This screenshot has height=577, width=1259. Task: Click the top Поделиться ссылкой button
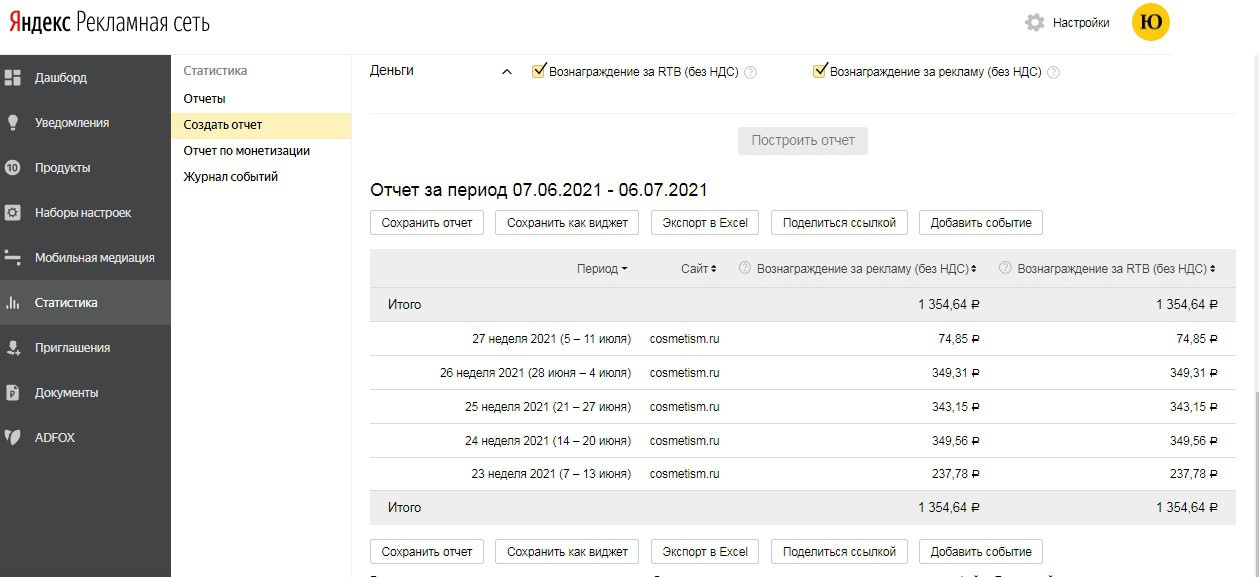click(x=839, y=222)
